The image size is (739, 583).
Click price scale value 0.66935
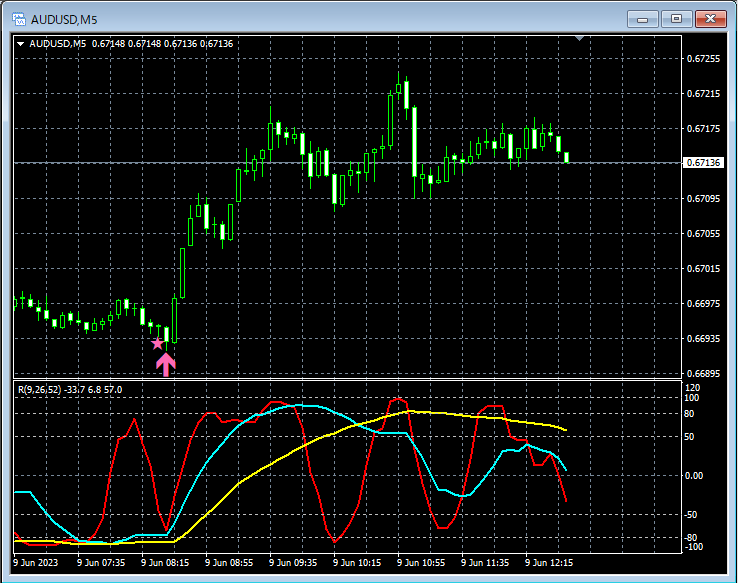pos(703,338)
